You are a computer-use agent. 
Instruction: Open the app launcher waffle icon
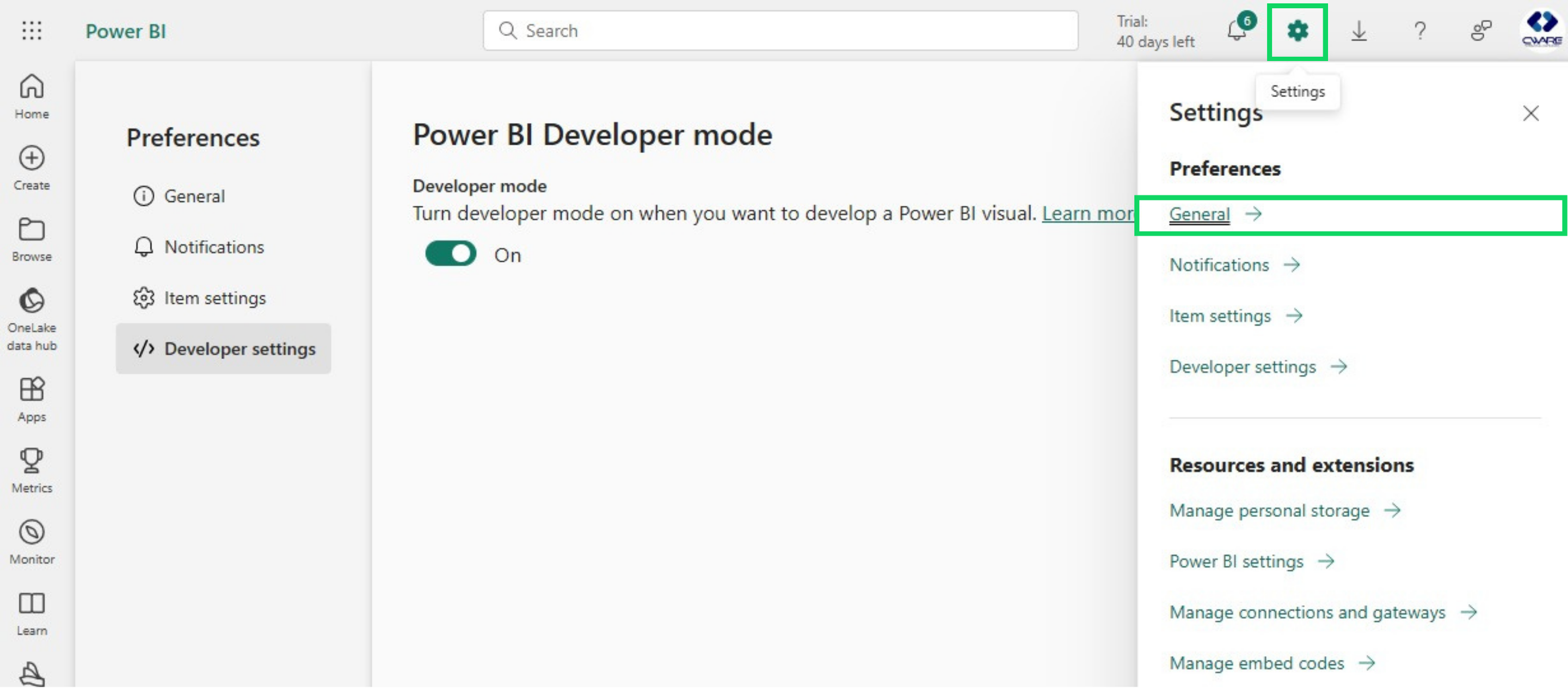(x=32, y=30)
